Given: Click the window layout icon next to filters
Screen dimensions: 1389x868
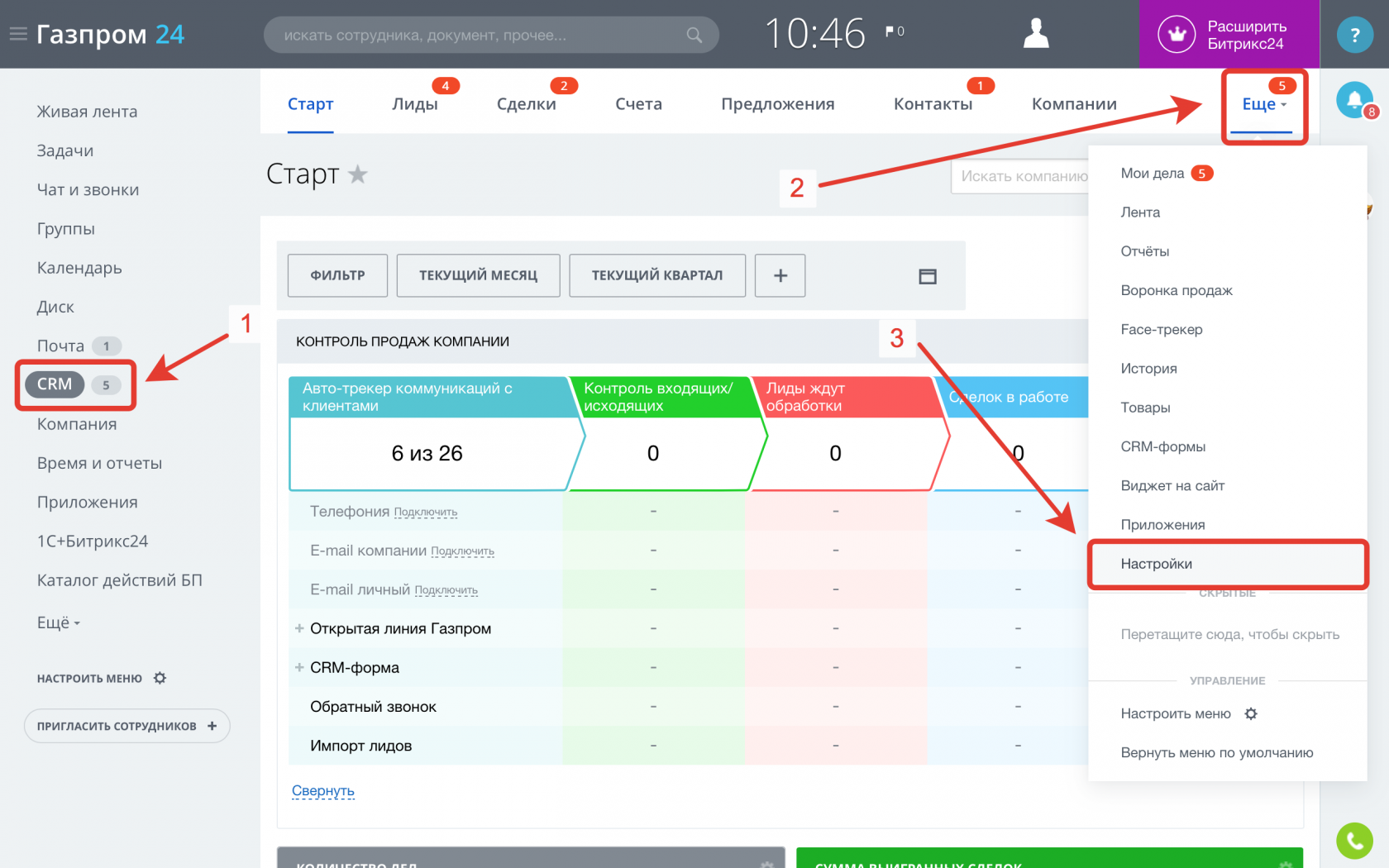Looking at the screenshot, I should click(928, 276).
